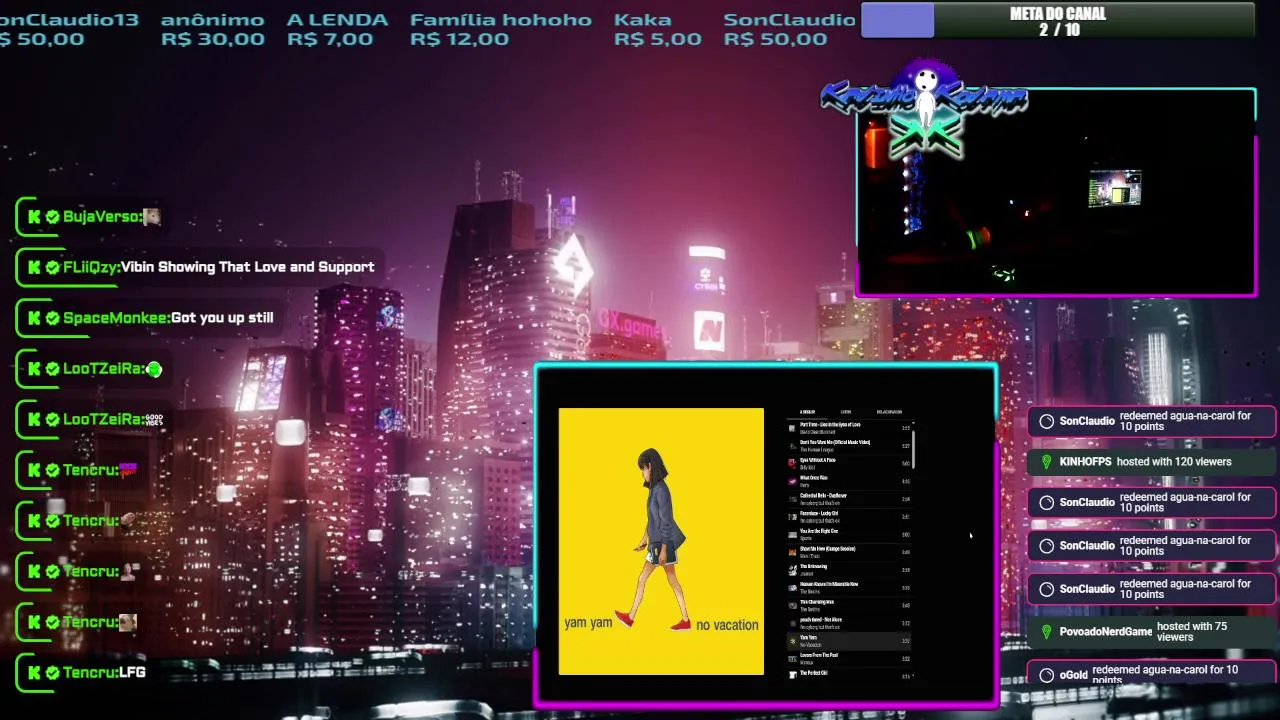The image size is (1280, 720).
Task: Open the A SEGUIR tab
Action: tap(807, 412)
